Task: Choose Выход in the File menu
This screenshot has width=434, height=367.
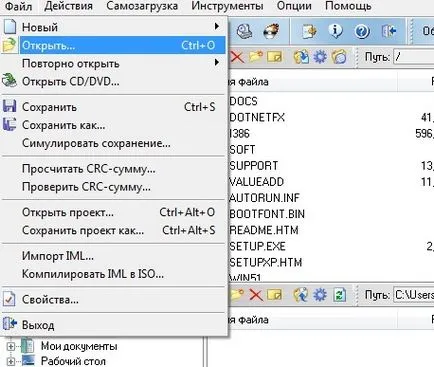Action: (114, 325)
